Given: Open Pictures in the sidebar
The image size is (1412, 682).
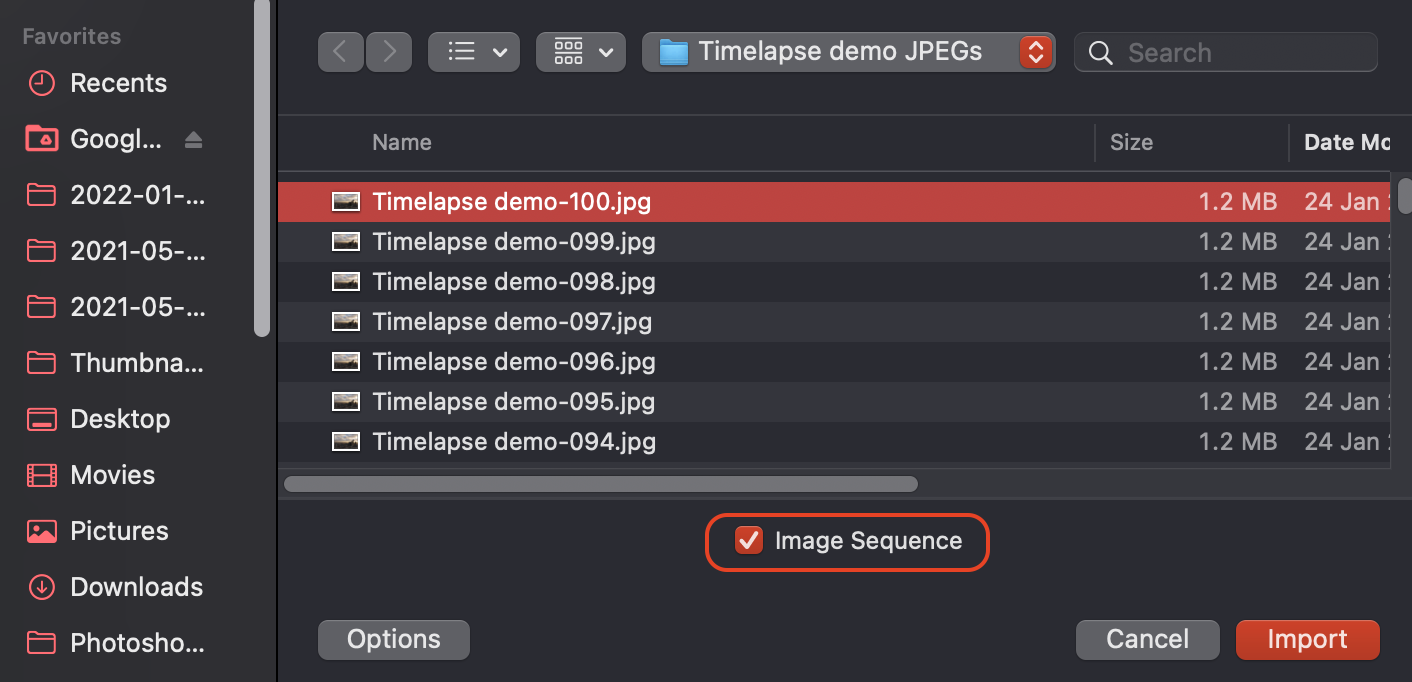Looking at the screenshot, I should [119, 531].
